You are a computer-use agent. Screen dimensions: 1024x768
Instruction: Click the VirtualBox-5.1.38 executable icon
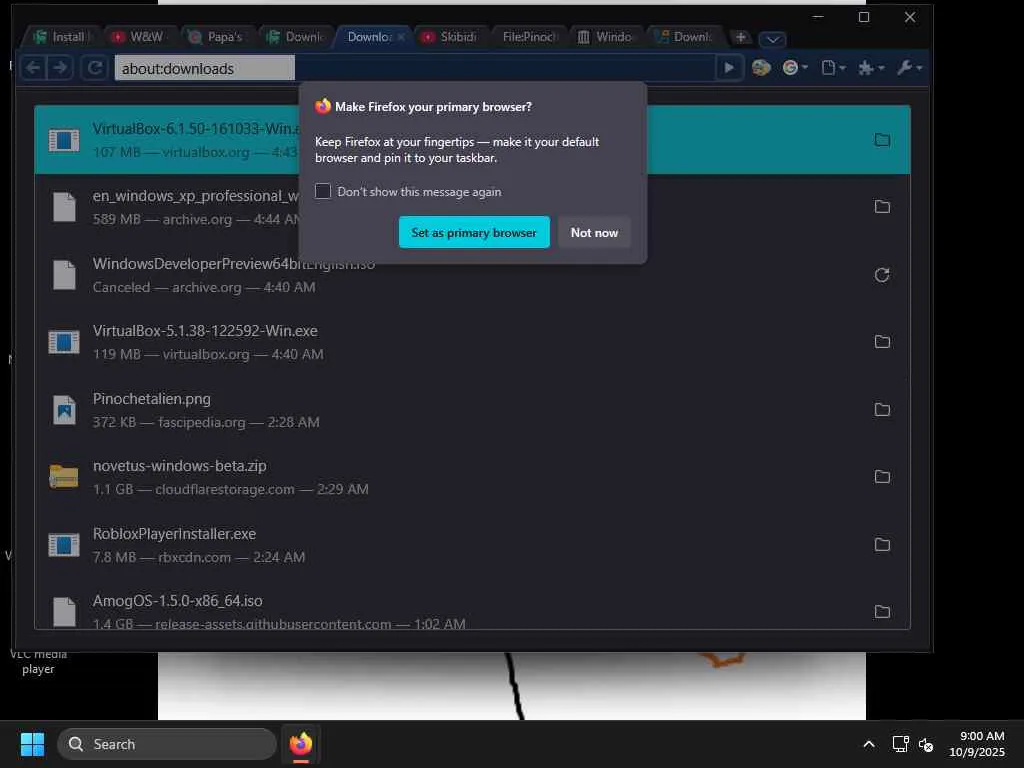point(64,342)
